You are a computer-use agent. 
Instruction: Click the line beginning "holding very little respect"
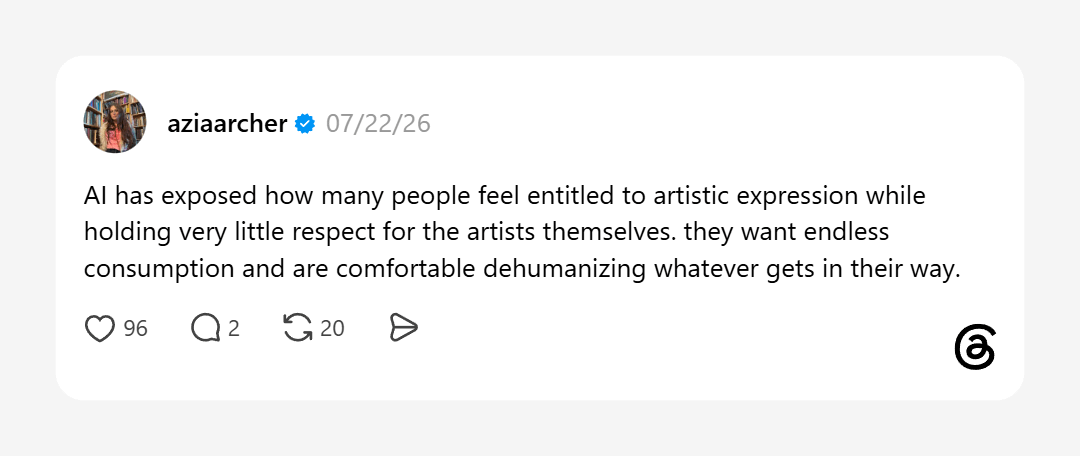click(486, 233)
